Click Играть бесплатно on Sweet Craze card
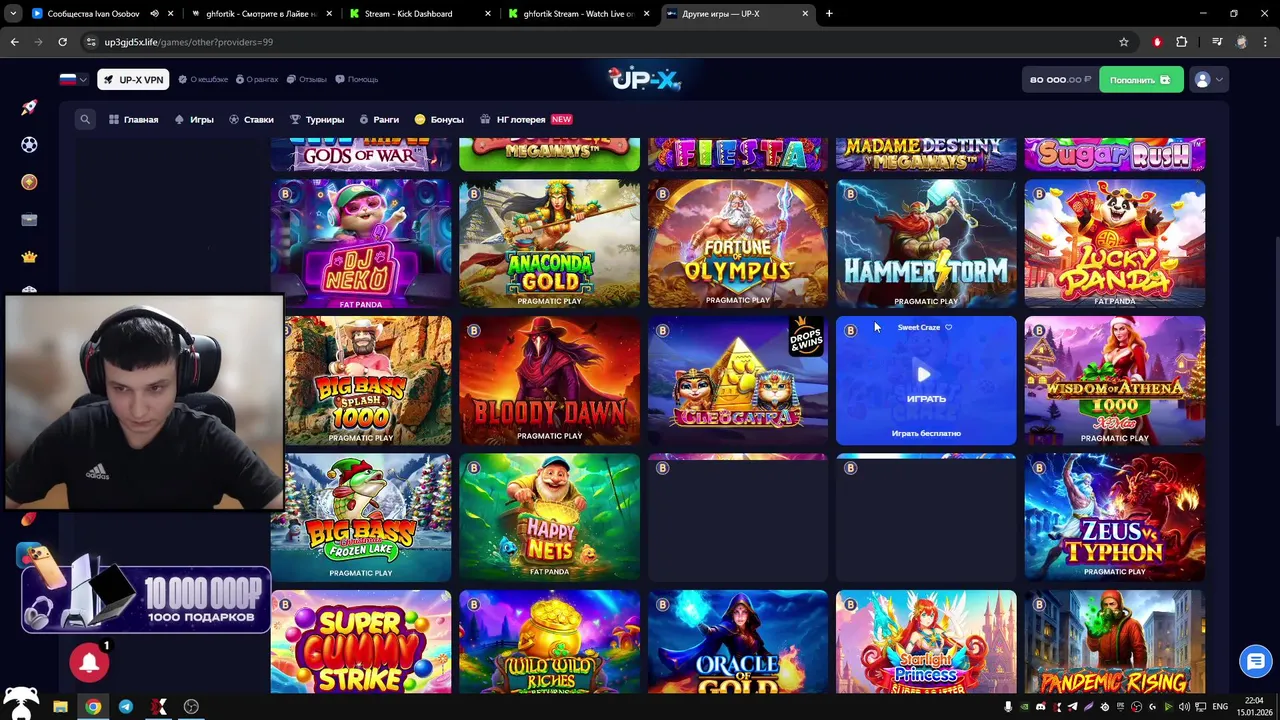The height and width of the screenshot is (720, 1280). (926, 433)
